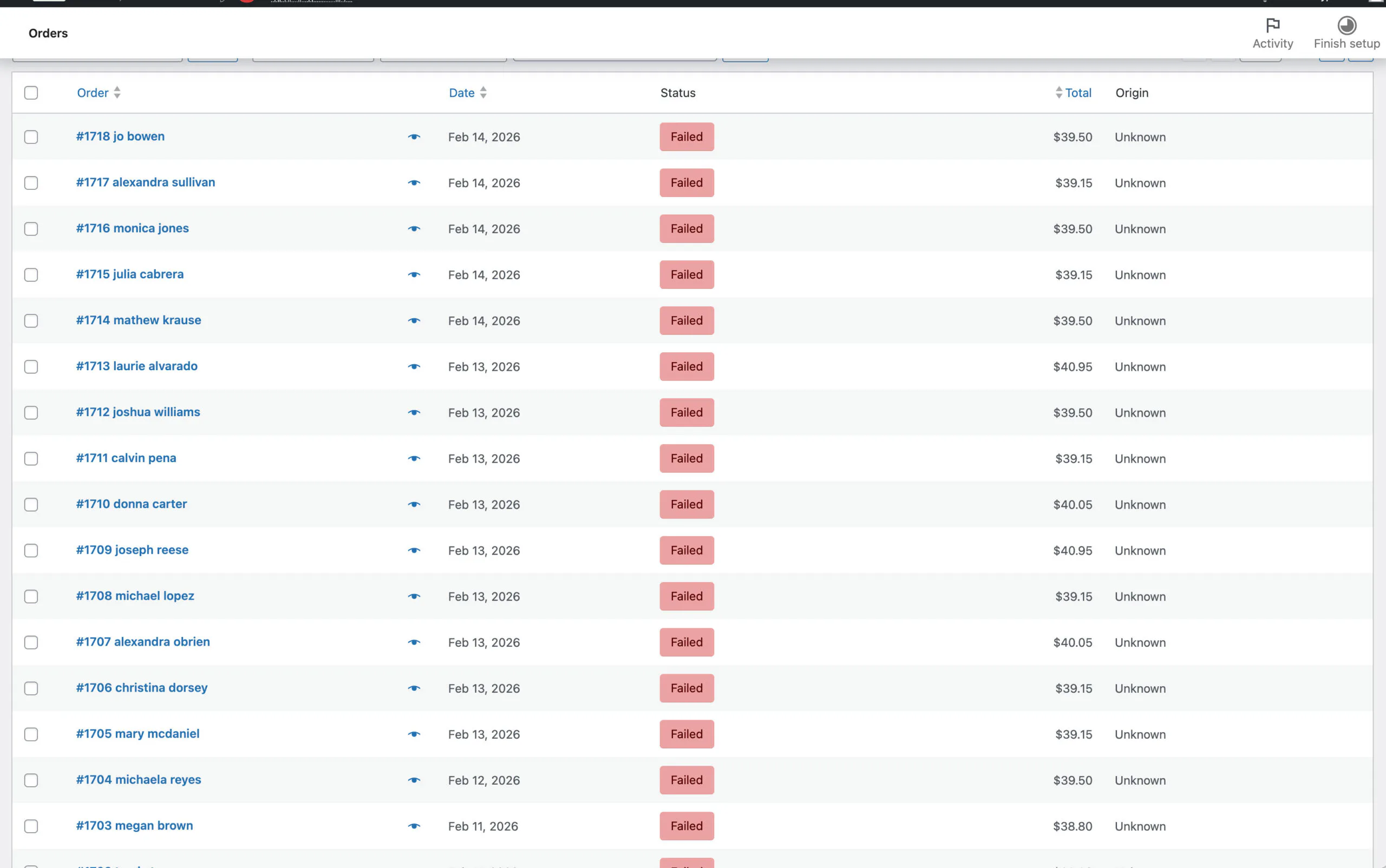Click Failed status badge on order #1713

687,366
